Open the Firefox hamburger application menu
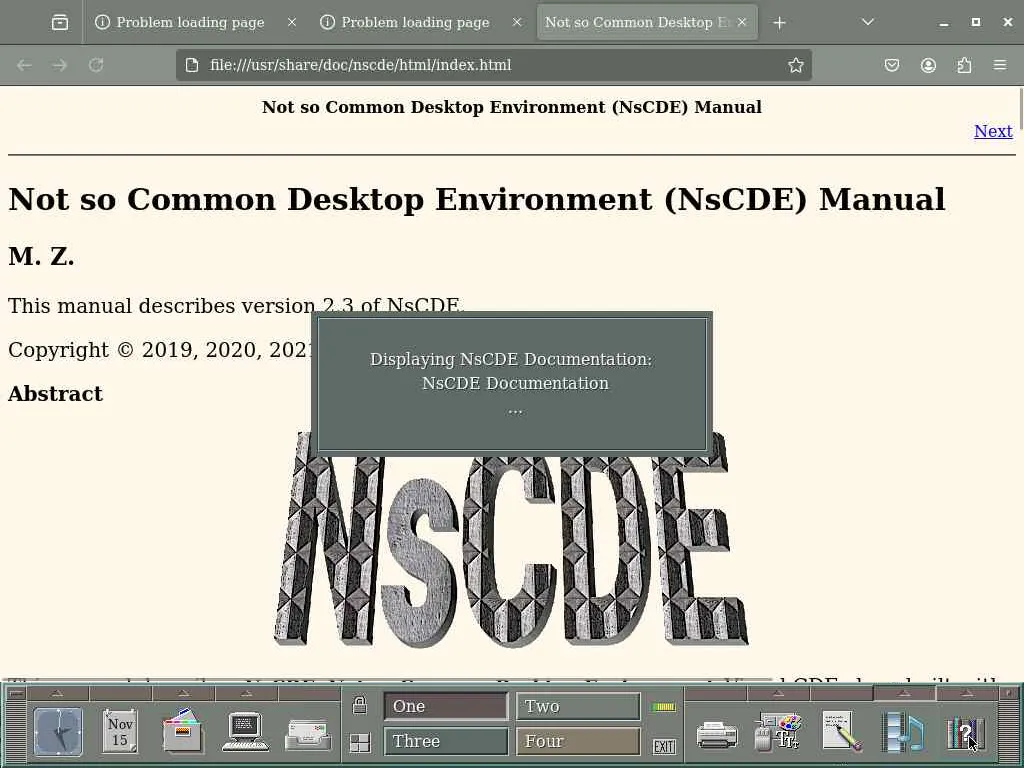This screenshot has width=1024, height=768. (x=1000, y=65)
